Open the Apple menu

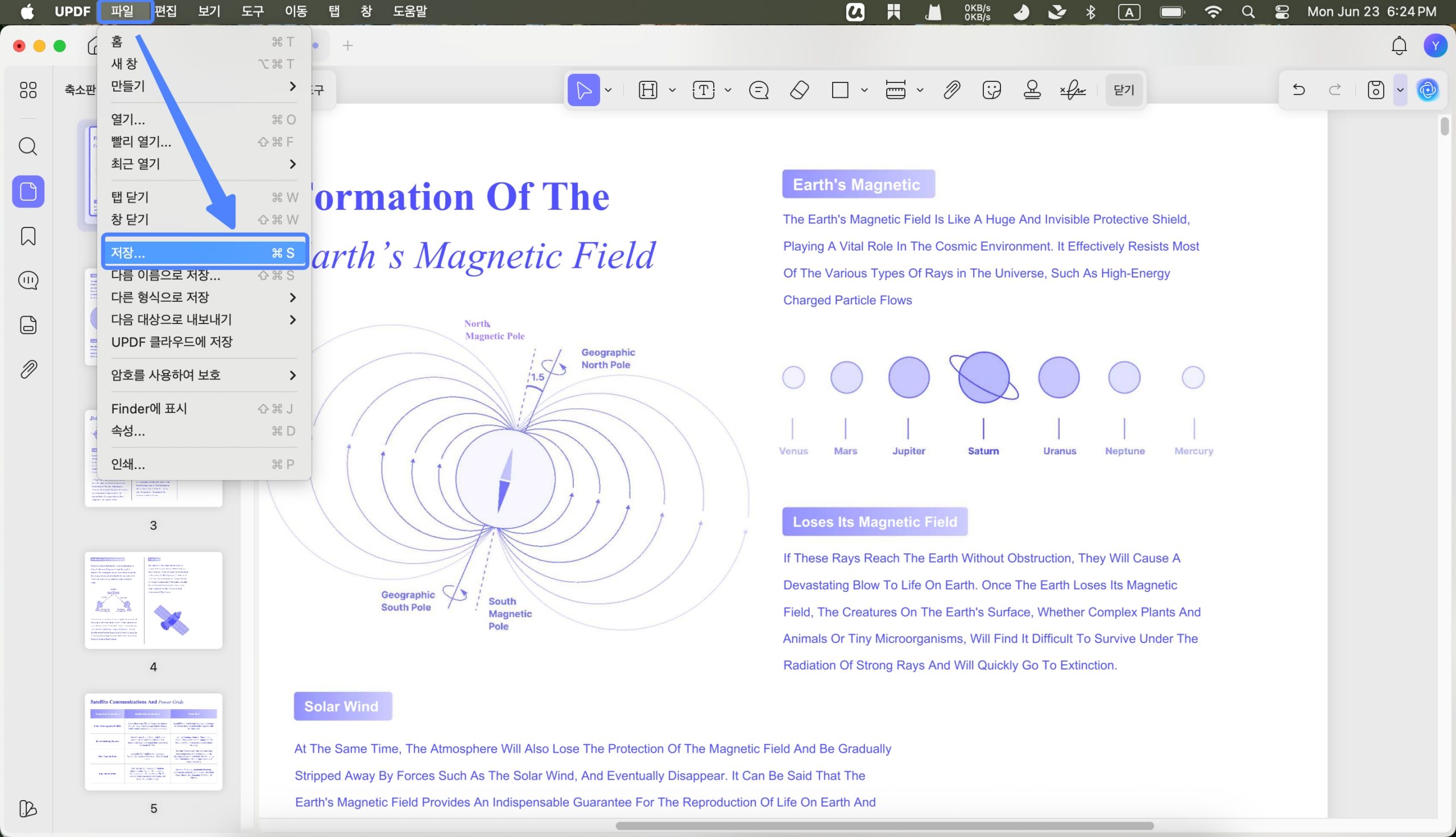[27, 11]
